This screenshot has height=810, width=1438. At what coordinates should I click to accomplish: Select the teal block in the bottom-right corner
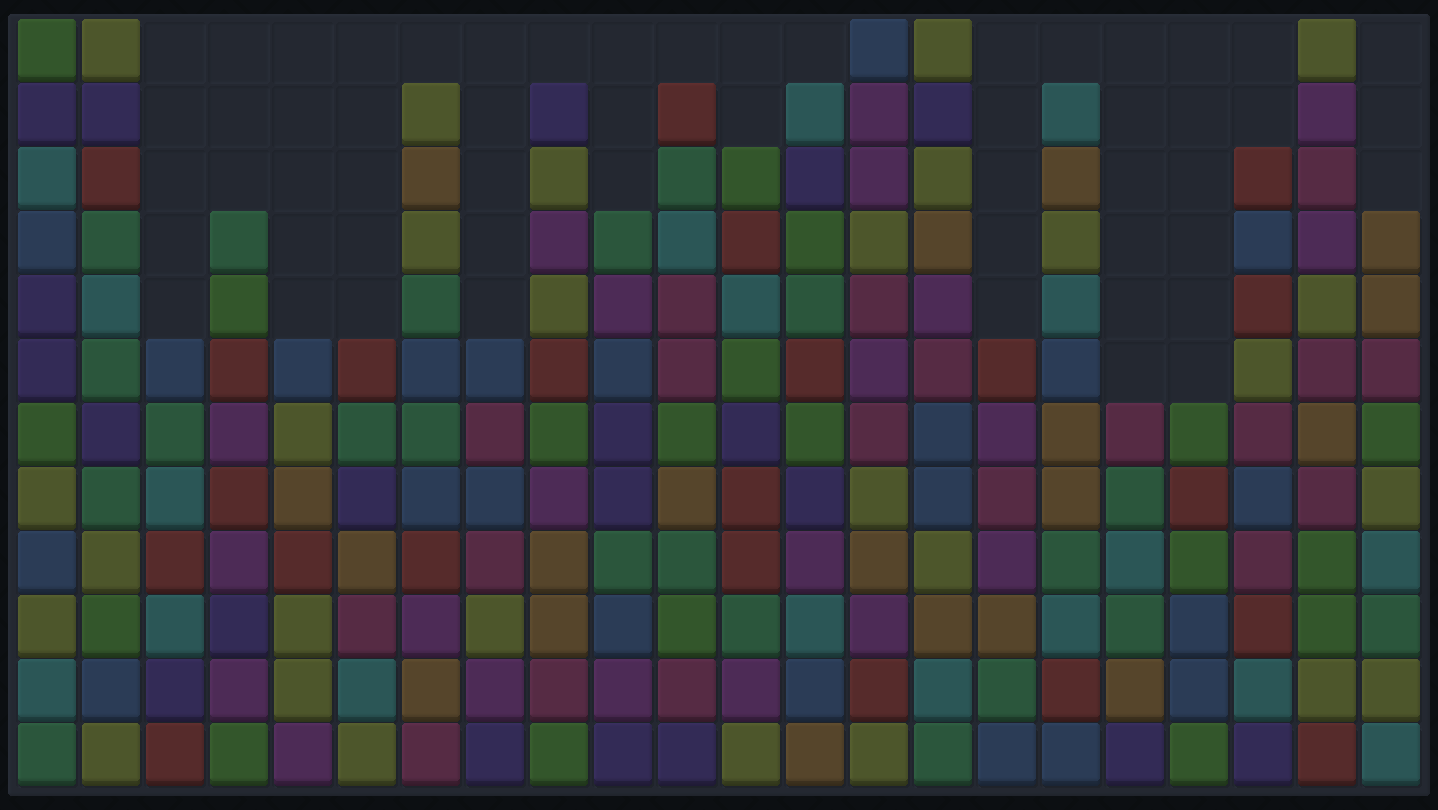pos(1391,753)
